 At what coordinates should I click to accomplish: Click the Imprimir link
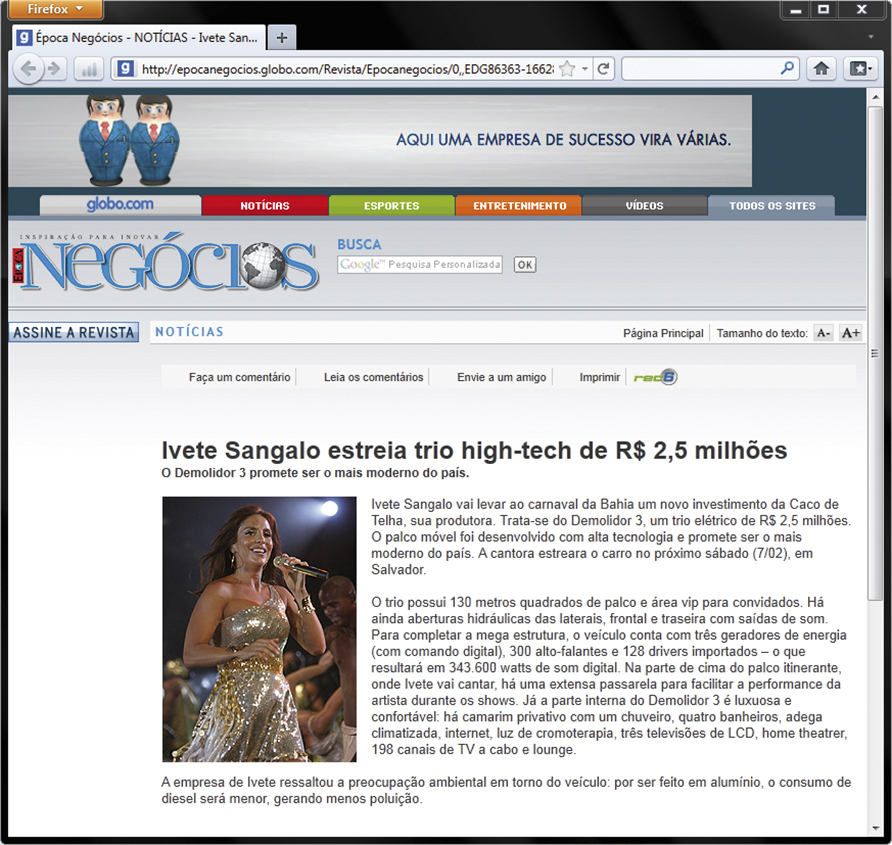pyautogui.click(x=600, y=377)
